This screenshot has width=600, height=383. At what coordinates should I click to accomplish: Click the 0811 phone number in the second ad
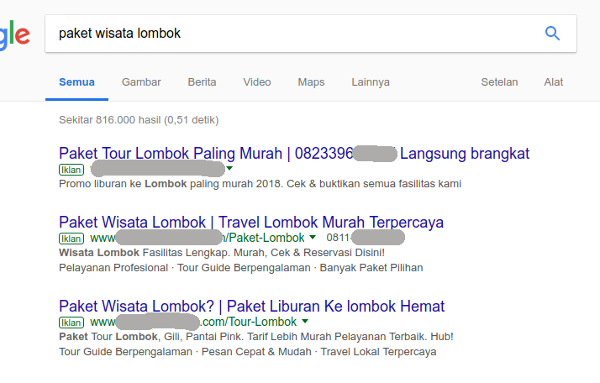(x=365, y=238)
